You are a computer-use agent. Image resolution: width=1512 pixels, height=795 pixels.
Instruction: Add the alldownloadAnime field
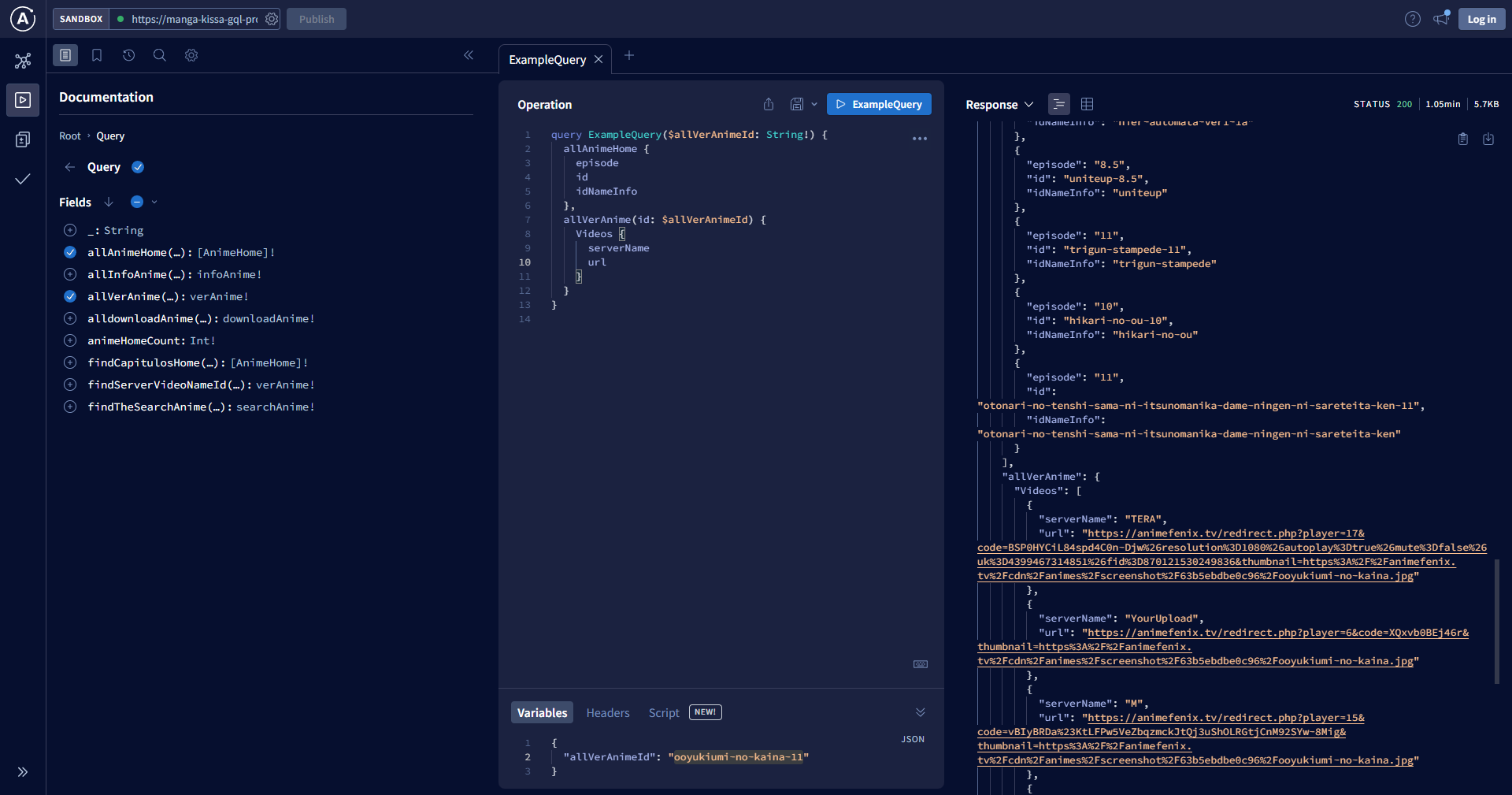click(70, 318)
